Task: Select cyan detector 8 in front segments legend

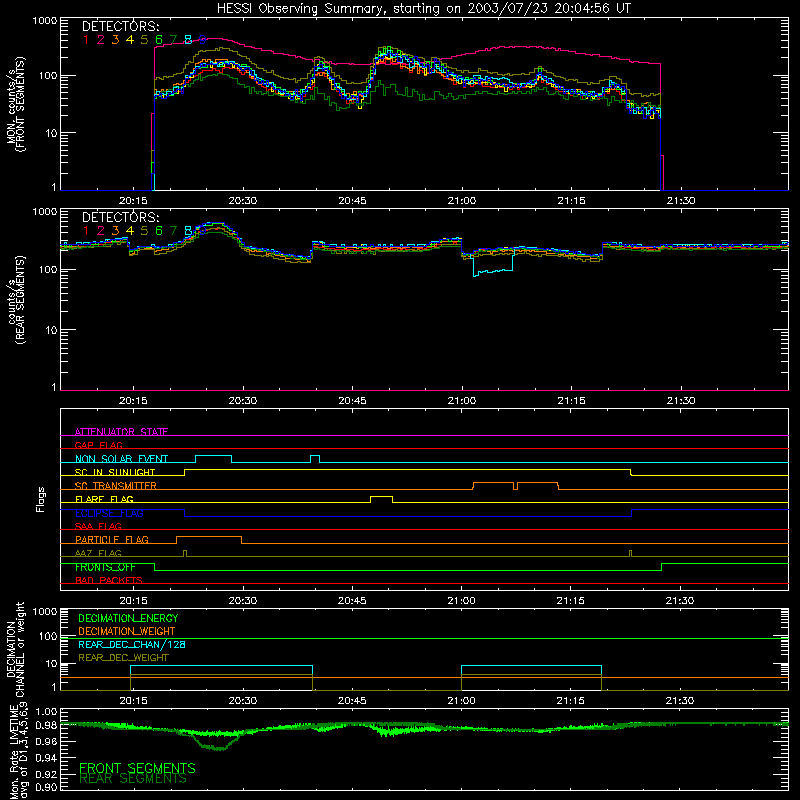Action: 188,40
